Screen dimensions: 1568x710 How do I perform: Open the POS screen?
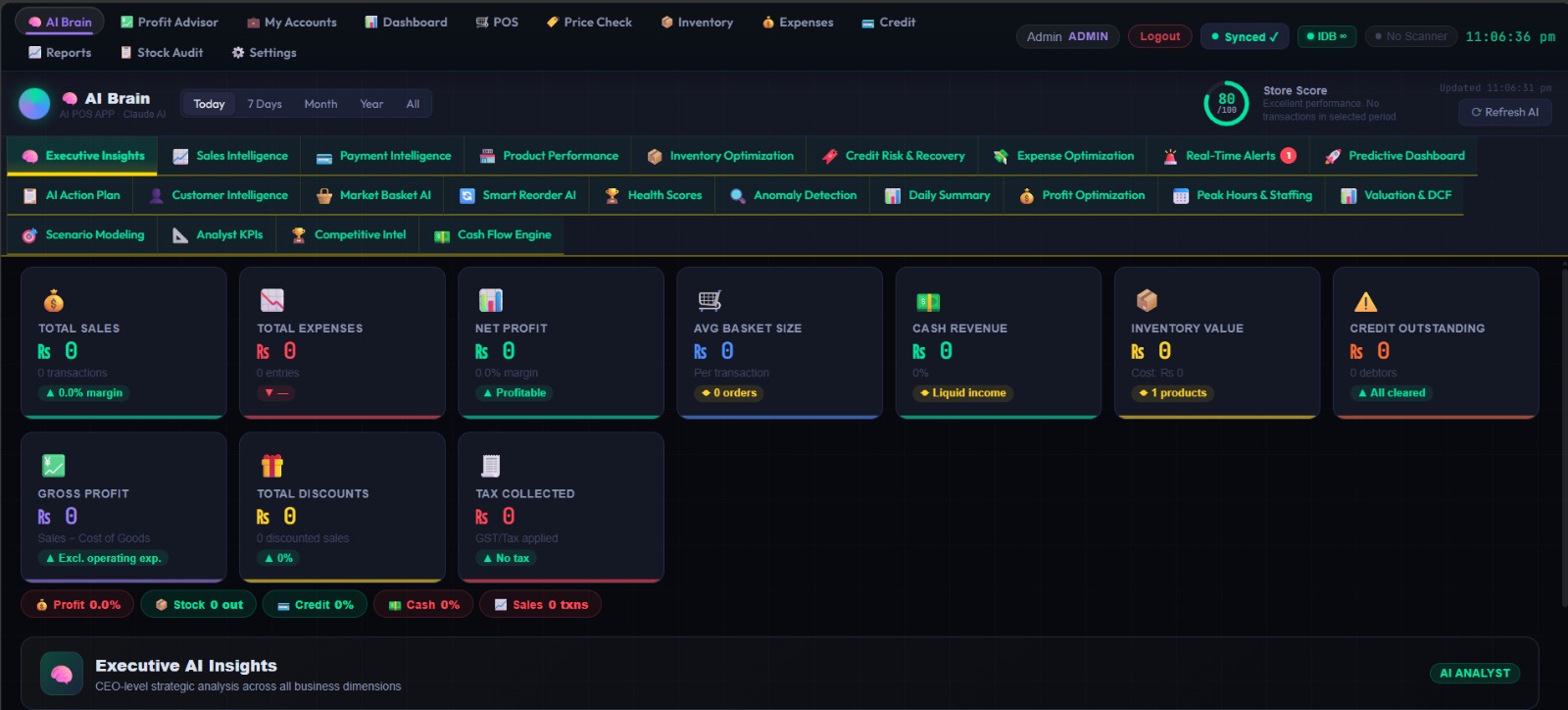tap(497, 22)
